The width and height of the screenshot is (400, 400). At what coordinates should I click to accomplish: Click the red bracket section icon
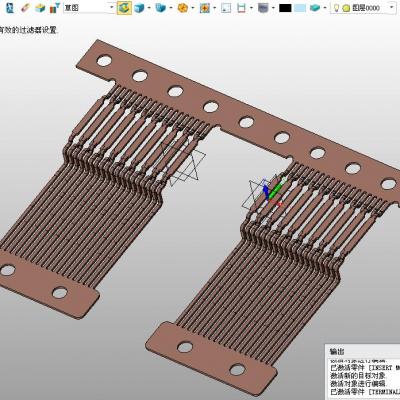click(242, 7)
